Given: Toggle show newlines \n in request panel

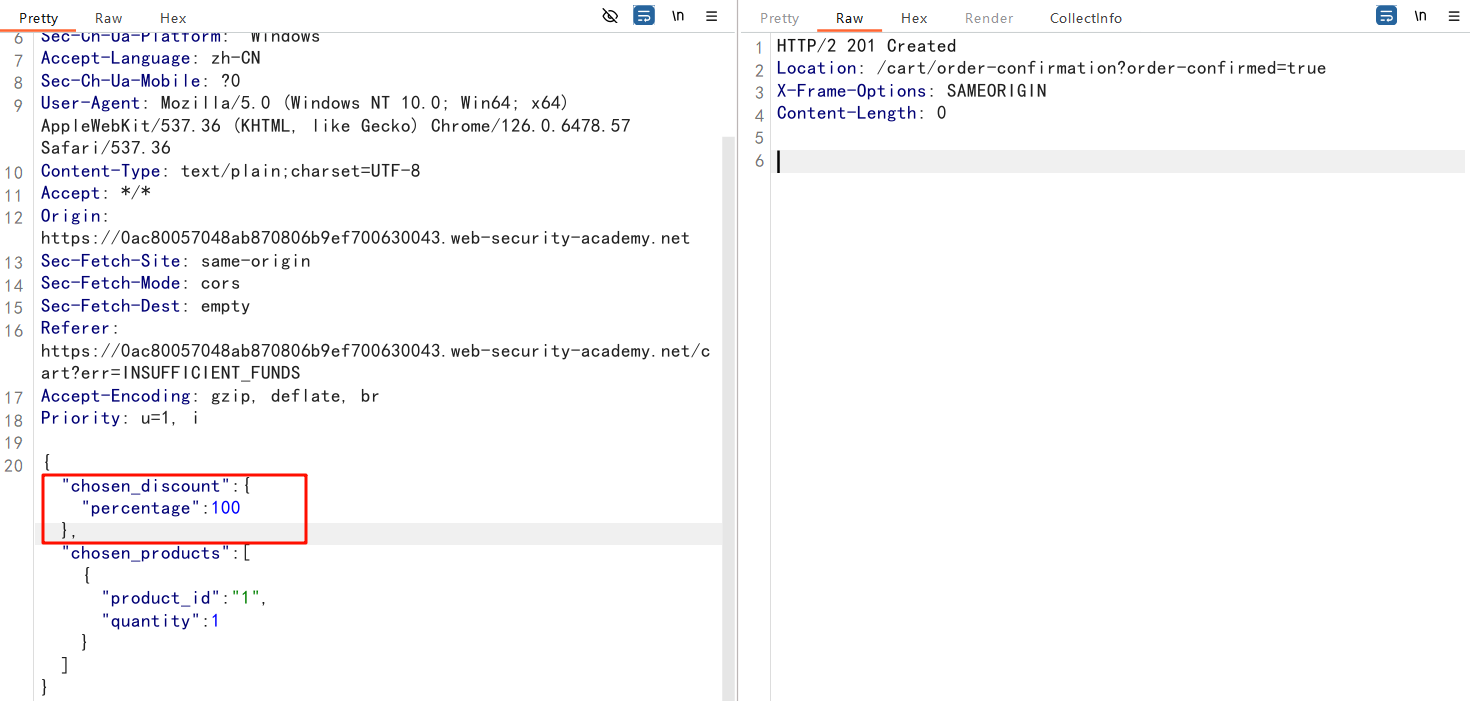Looking at the screenshot, I should [678, 16].
